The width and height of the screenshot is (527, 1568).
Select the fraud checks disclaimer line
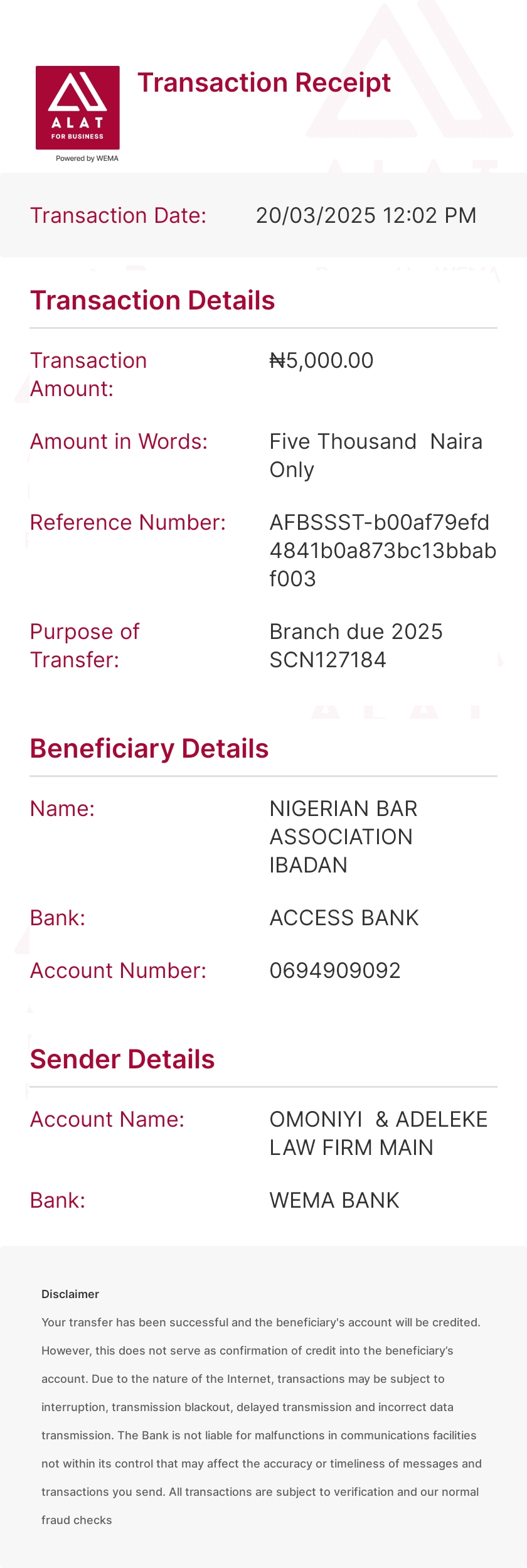click(x=77, y=1520)
